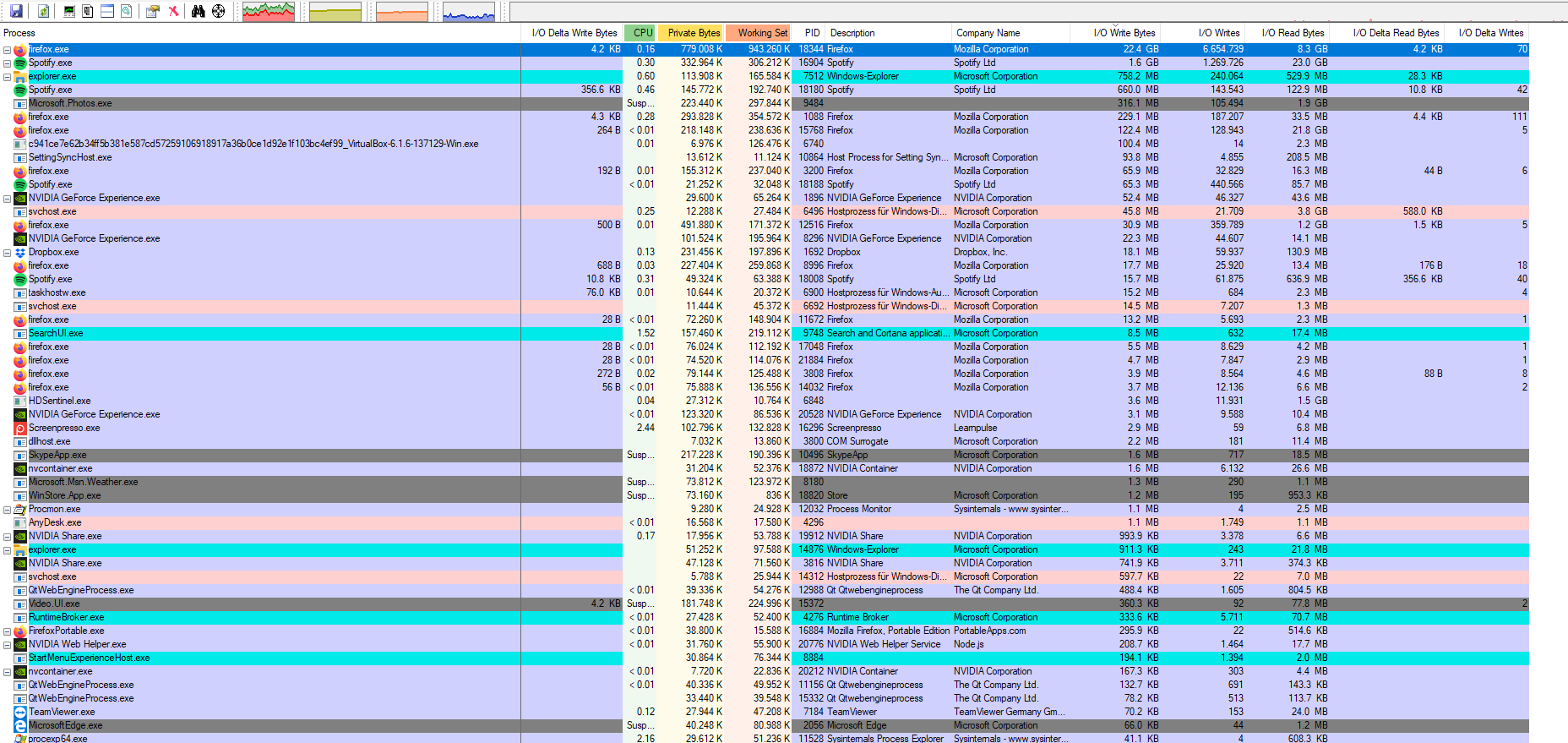Collapse NVIDIA Share.exe PID 19912 tree
This screenshot has height=743, width=1568.
[7, 537]
